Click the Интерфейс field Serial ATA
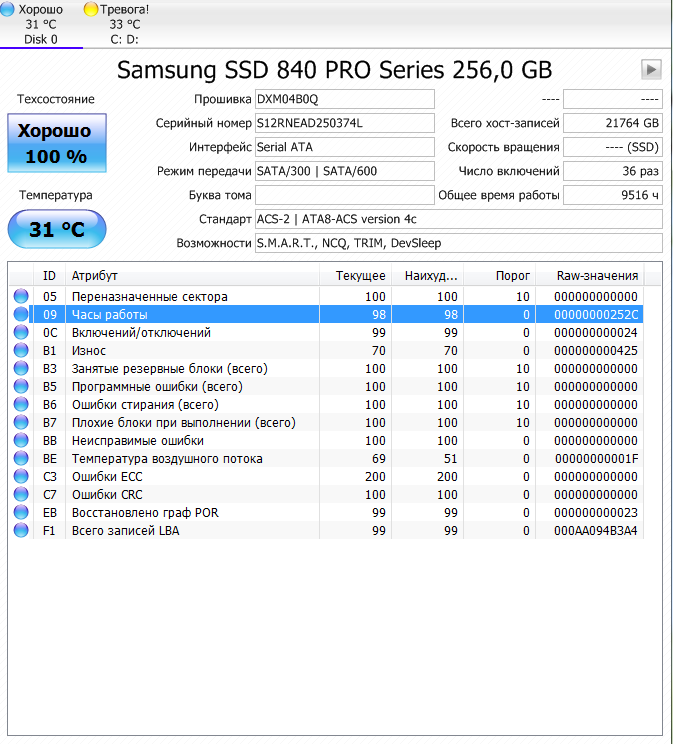This screenshot has height=744, width=673. point(345,147)
